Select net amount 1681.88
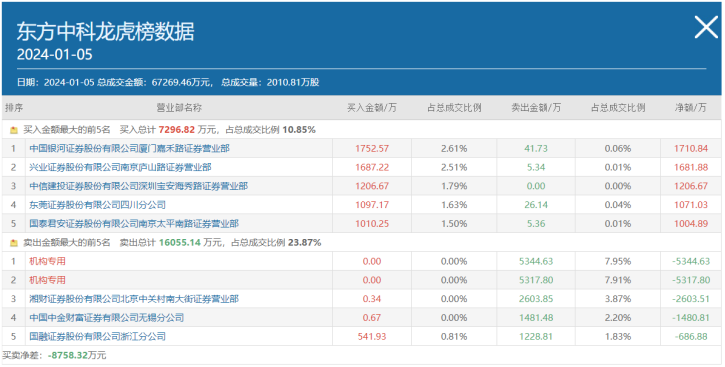This screenshot has width=725, height=367. (x=691, y=167)
